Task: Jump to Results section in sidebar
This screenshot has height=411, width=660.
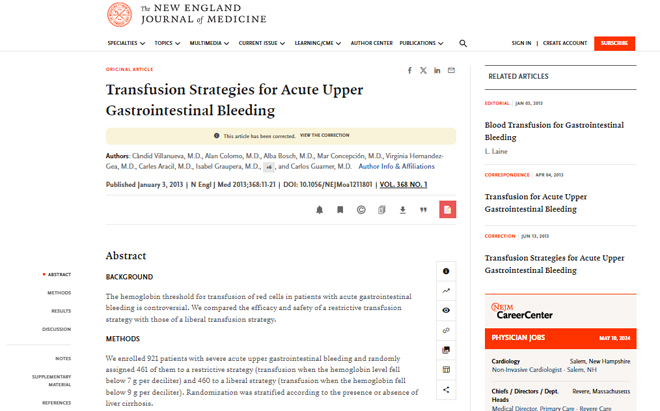Action: [61, 311]
